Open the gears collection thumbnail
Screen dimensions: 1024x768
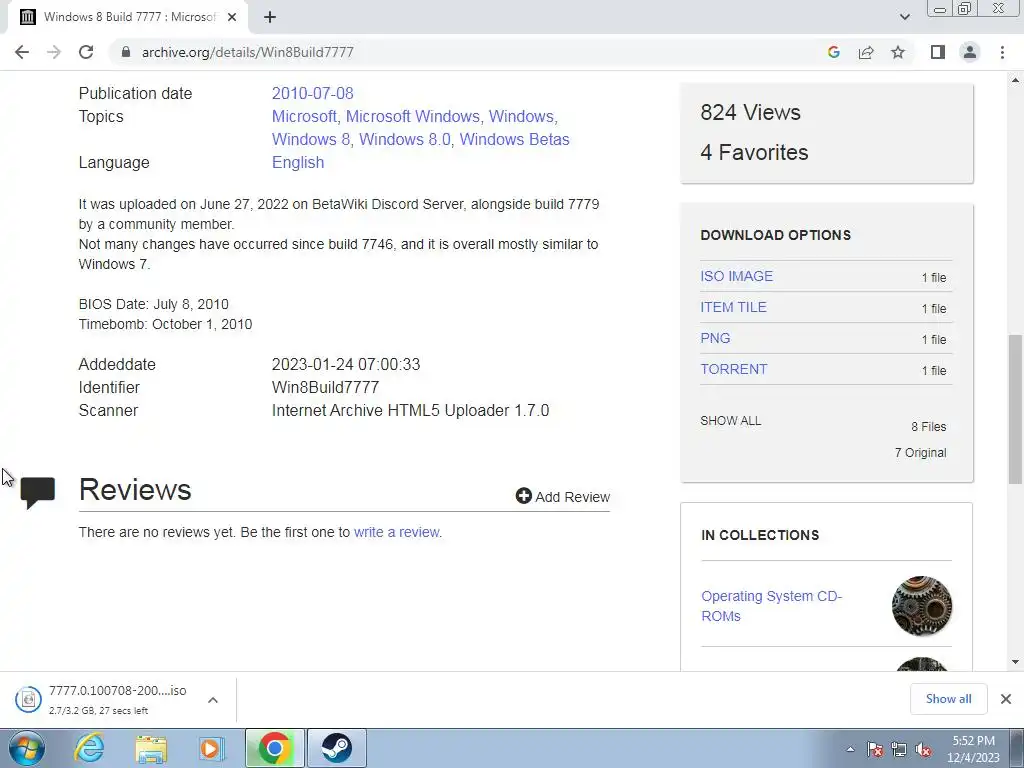(921, 606)
